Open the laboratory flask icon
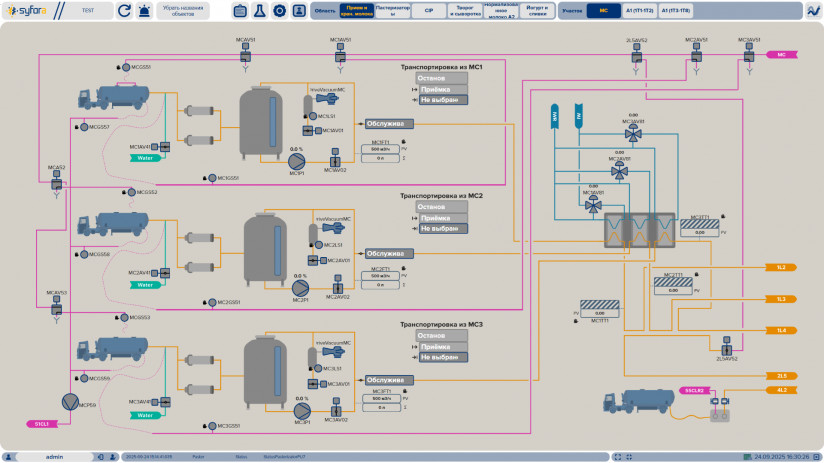 click(259, 11)
